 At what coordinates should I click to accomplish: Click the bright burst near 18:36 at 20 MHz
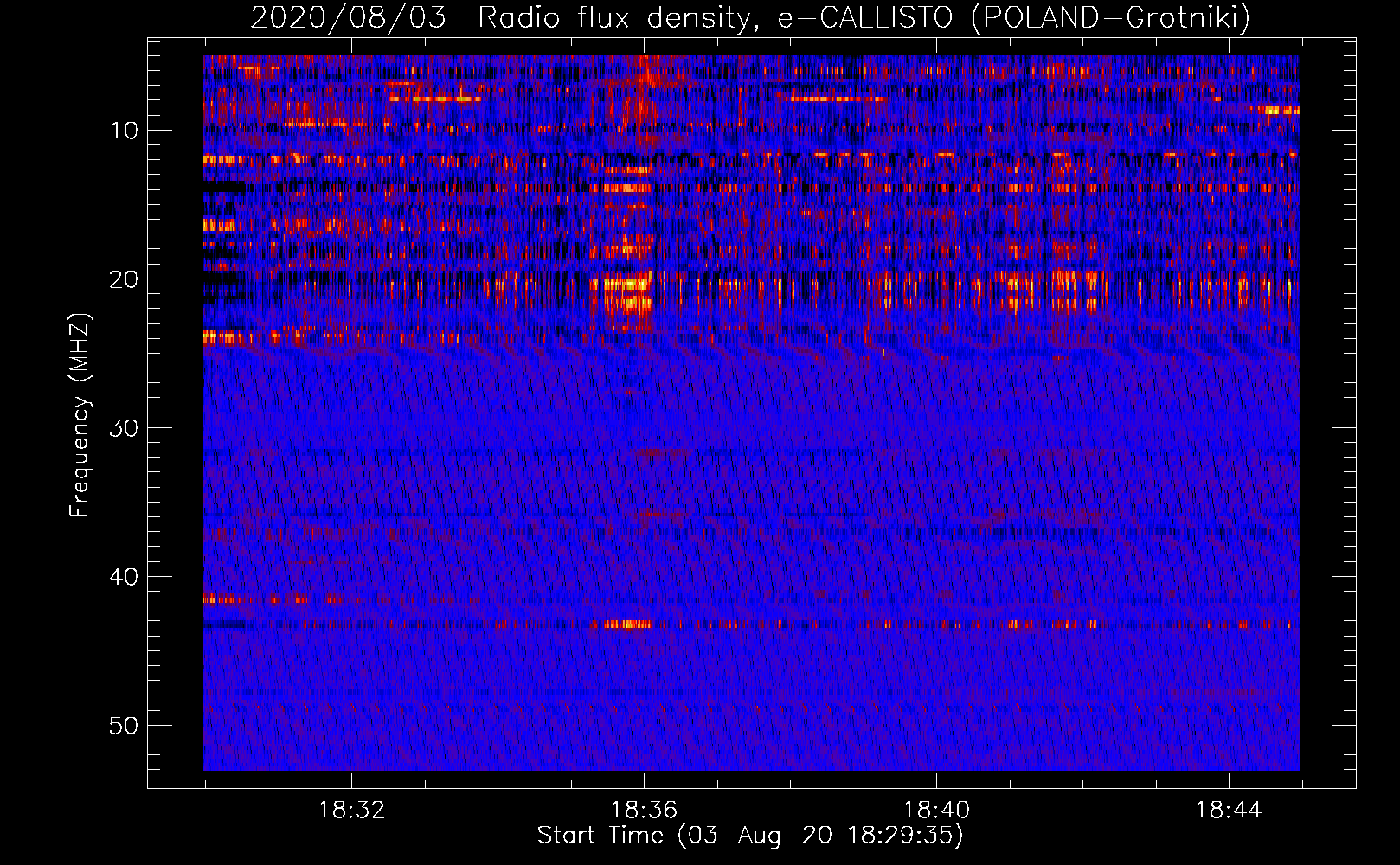tap(626, 294)
